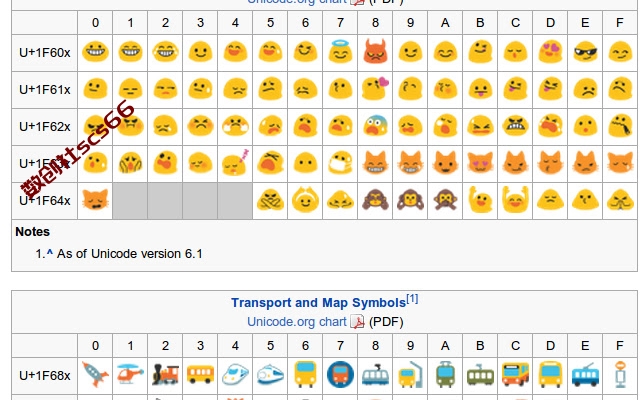Select the face screaming in fear emoji
Screen dimensions: 640x400
pos(375,125)
